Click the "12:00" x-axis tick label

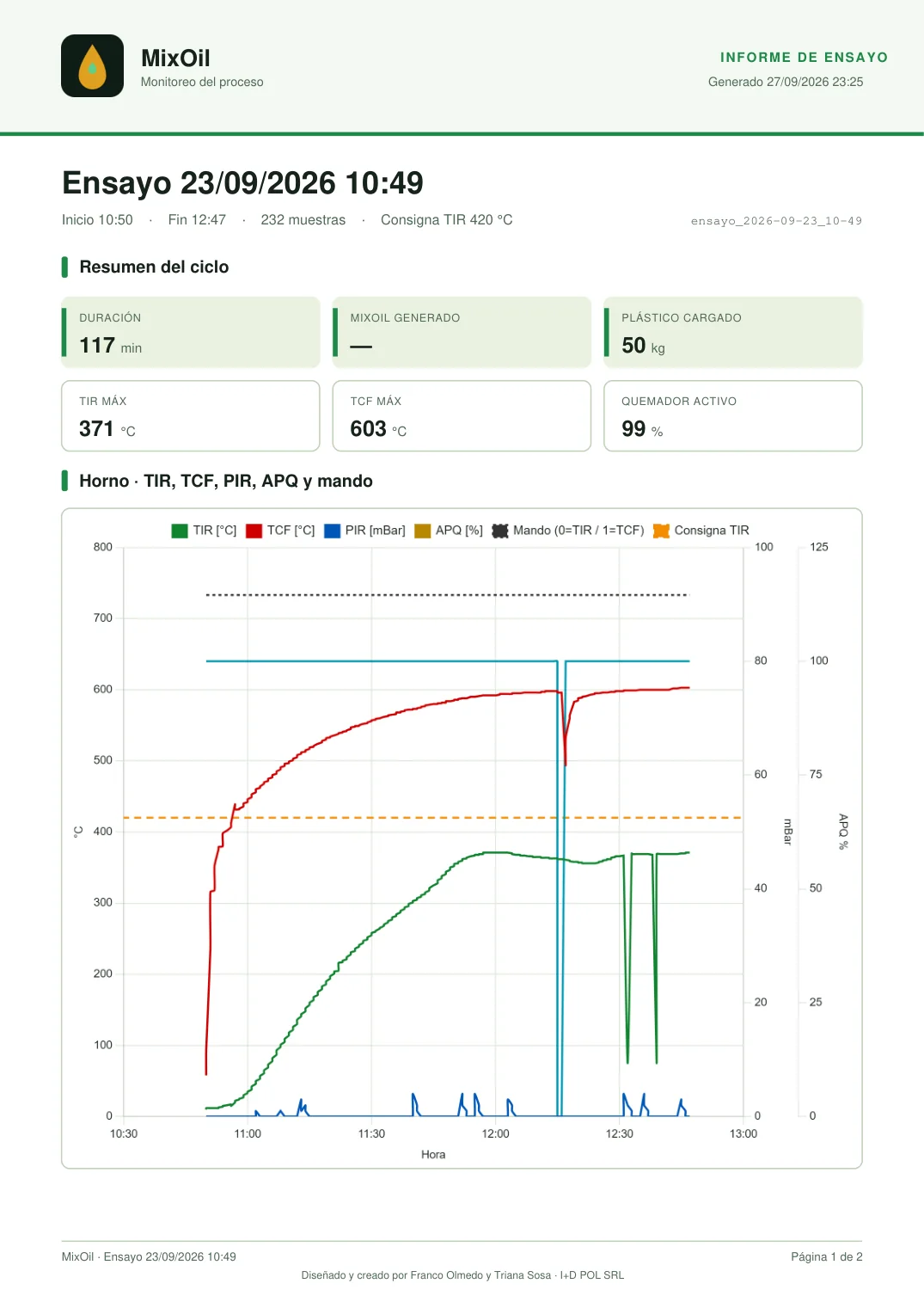(x=495, y=1134)
